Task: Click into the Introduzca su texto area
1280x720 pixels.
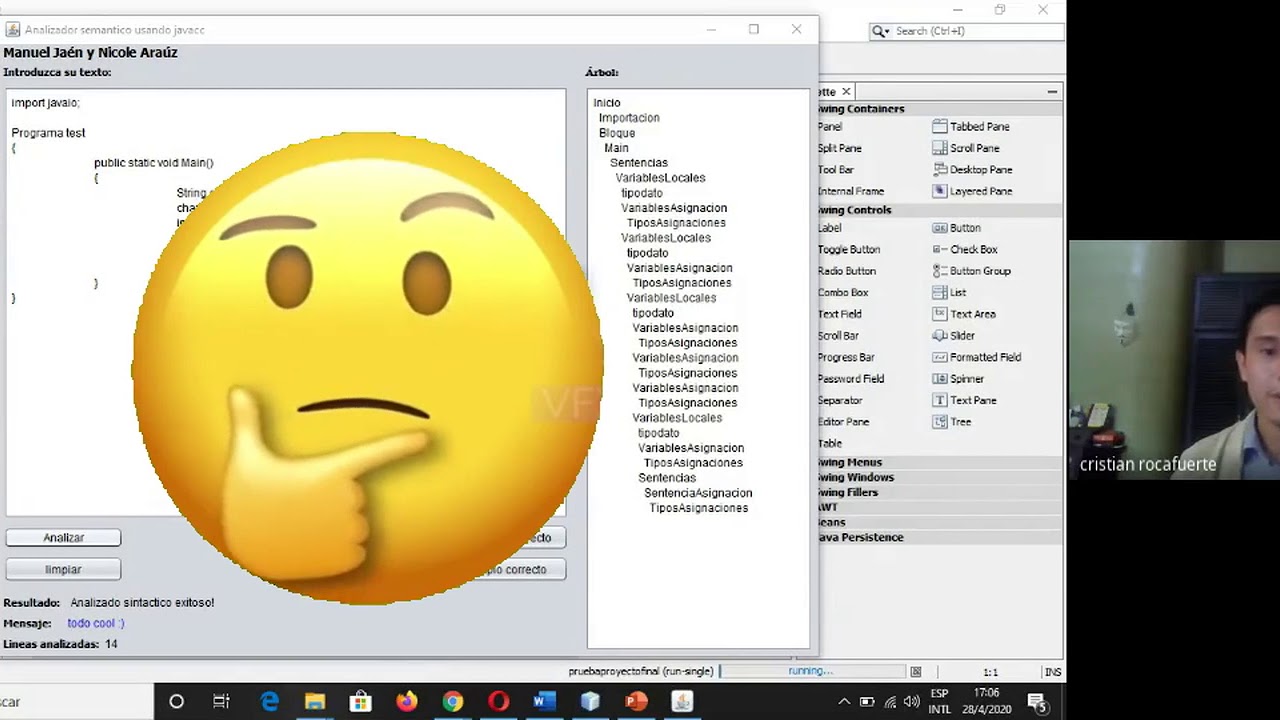Action: tap(286, 302)
